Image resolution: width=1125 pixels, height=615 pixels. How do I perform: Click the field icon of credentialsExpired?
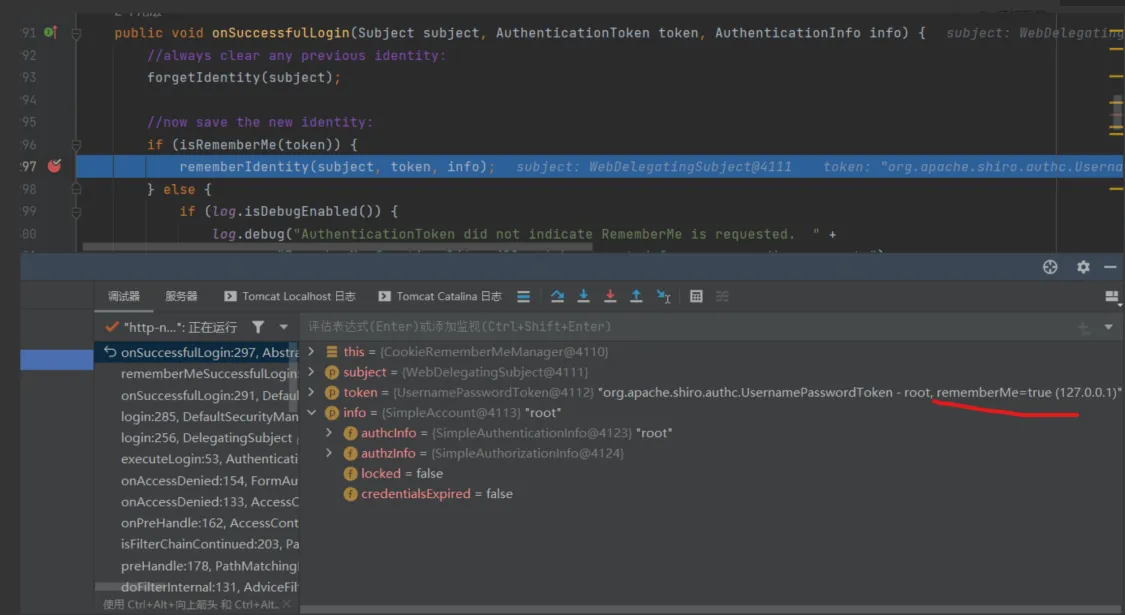(350, 494)
